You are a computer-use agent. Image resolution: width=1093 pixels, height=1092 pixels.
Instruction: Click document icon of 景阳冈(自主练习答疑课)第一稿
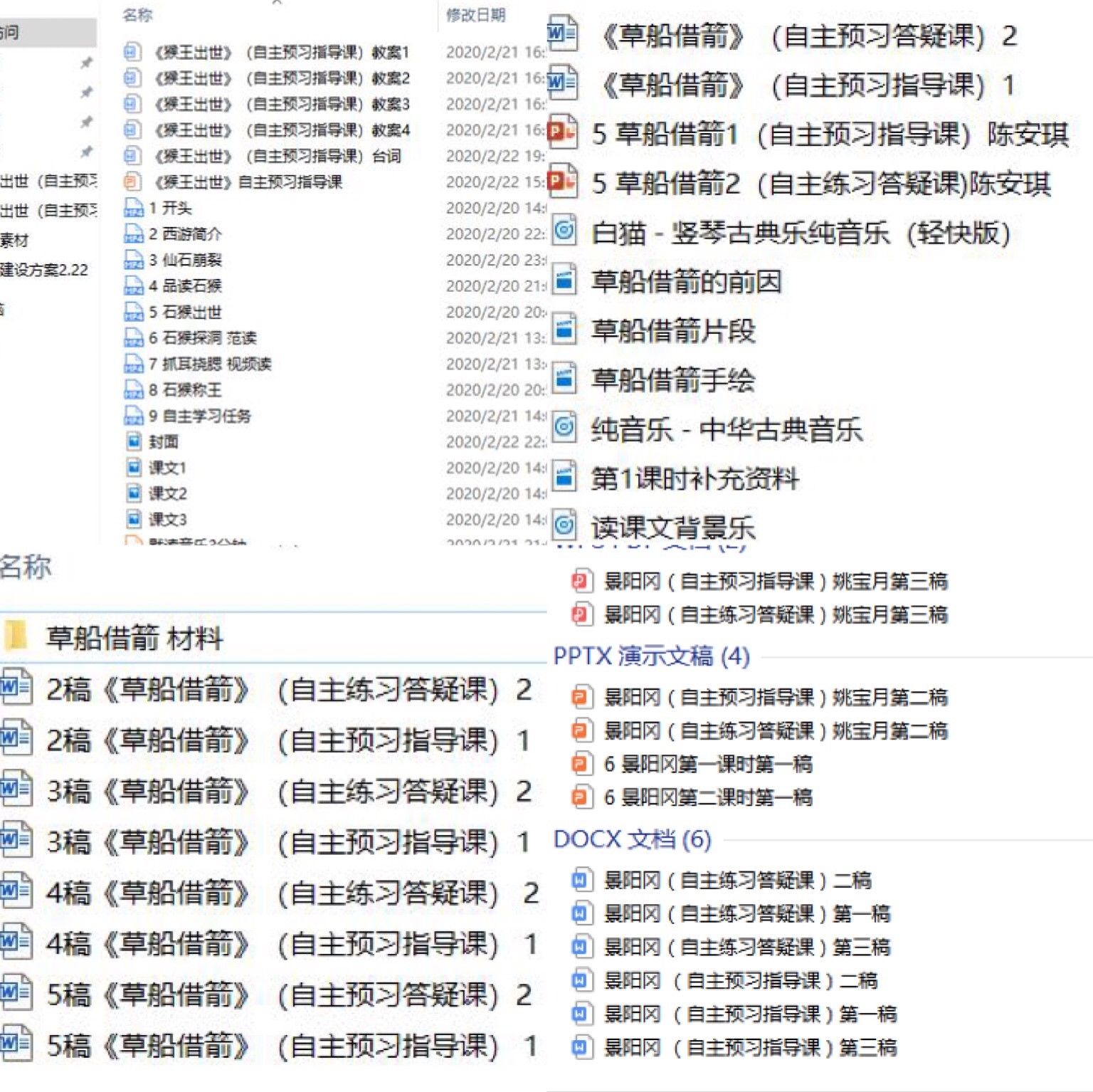pyautogui.click(x=581, y=913)
